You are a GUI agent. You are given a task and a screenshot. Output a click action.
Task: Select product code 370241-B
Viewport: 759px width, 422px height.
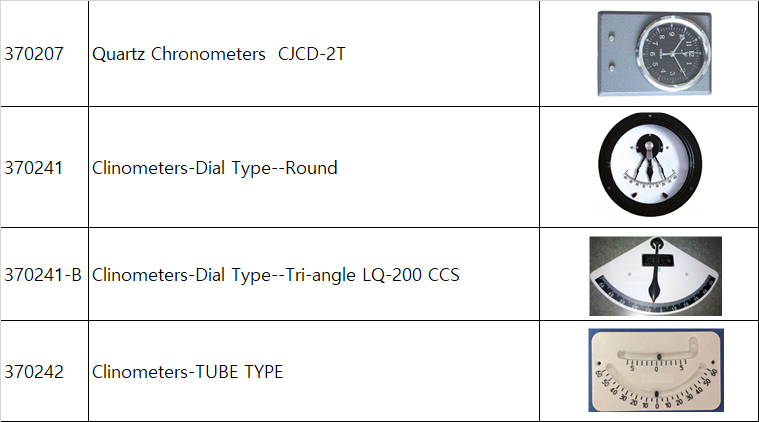tap(43, 274)
